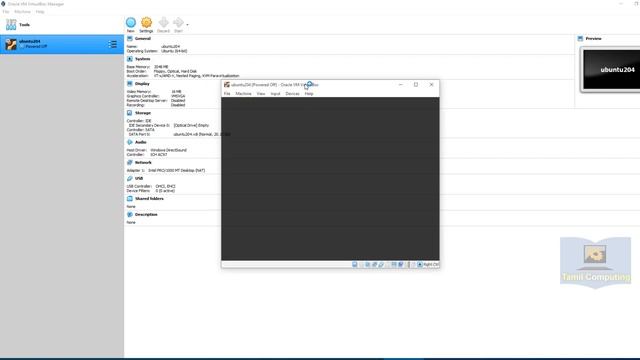Open File menu in VirtualBox Manager
640x360 pixels.
coord(6,11)
